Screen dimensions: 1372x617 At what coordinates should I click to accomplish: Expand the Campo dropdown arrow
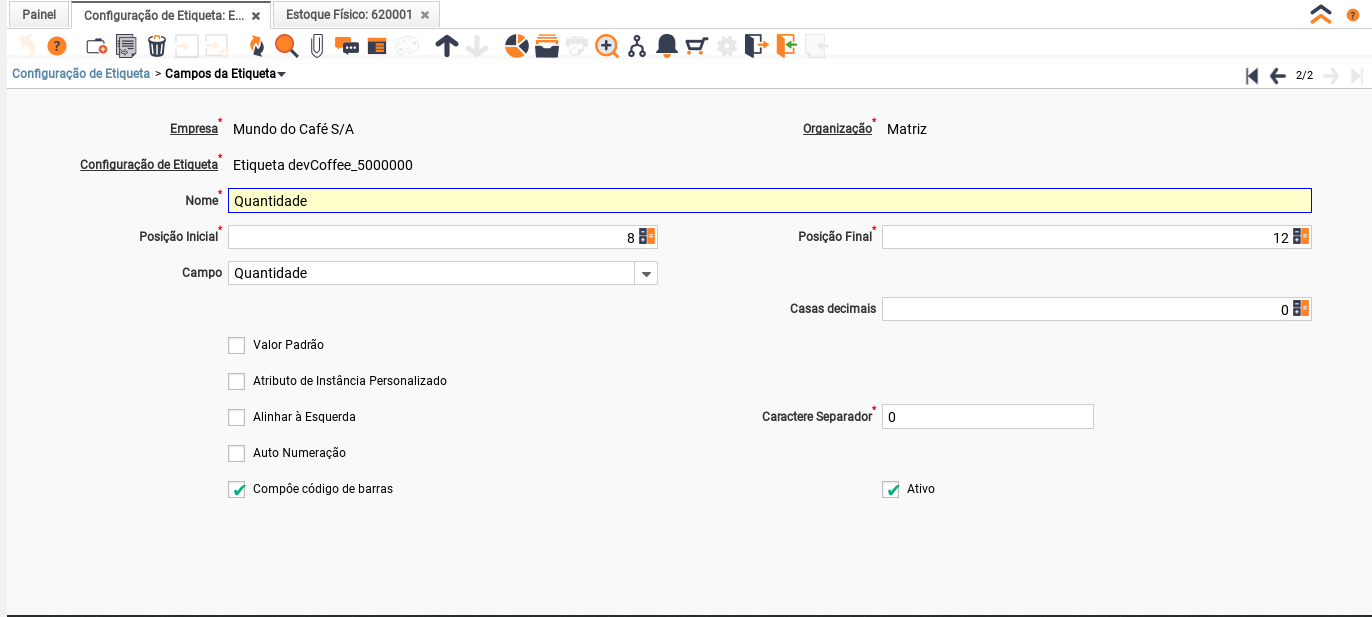pos(646,273)
